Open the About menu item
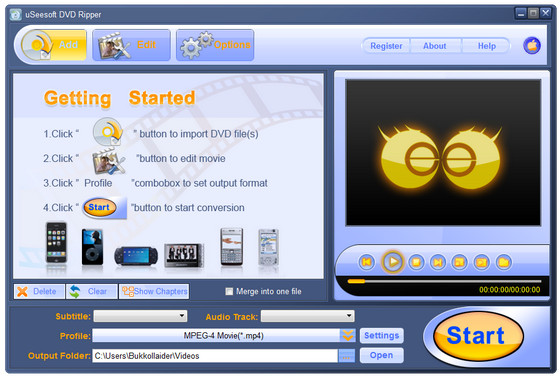Viewport: 560px width, 378px height. 435,46
